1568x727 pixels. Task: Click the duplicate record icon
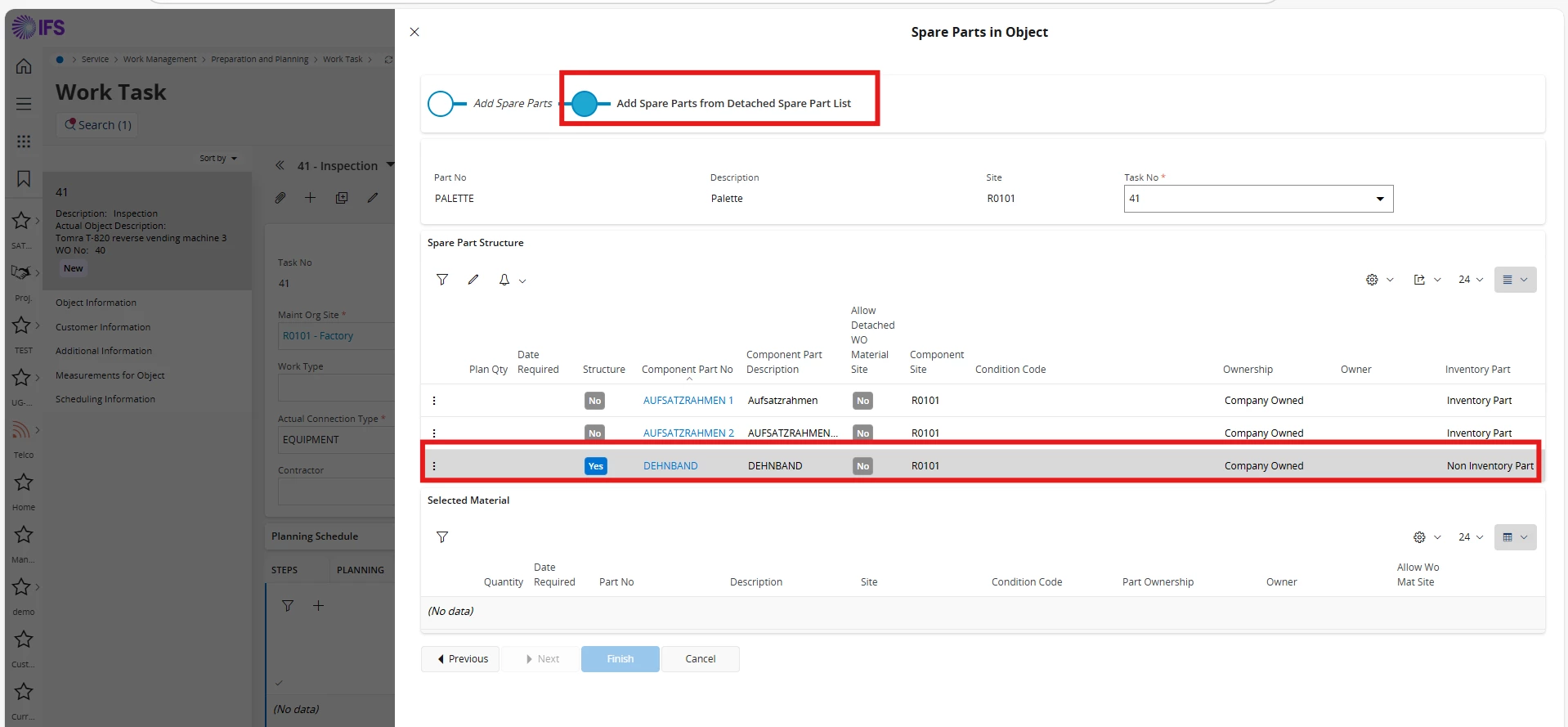342,198
